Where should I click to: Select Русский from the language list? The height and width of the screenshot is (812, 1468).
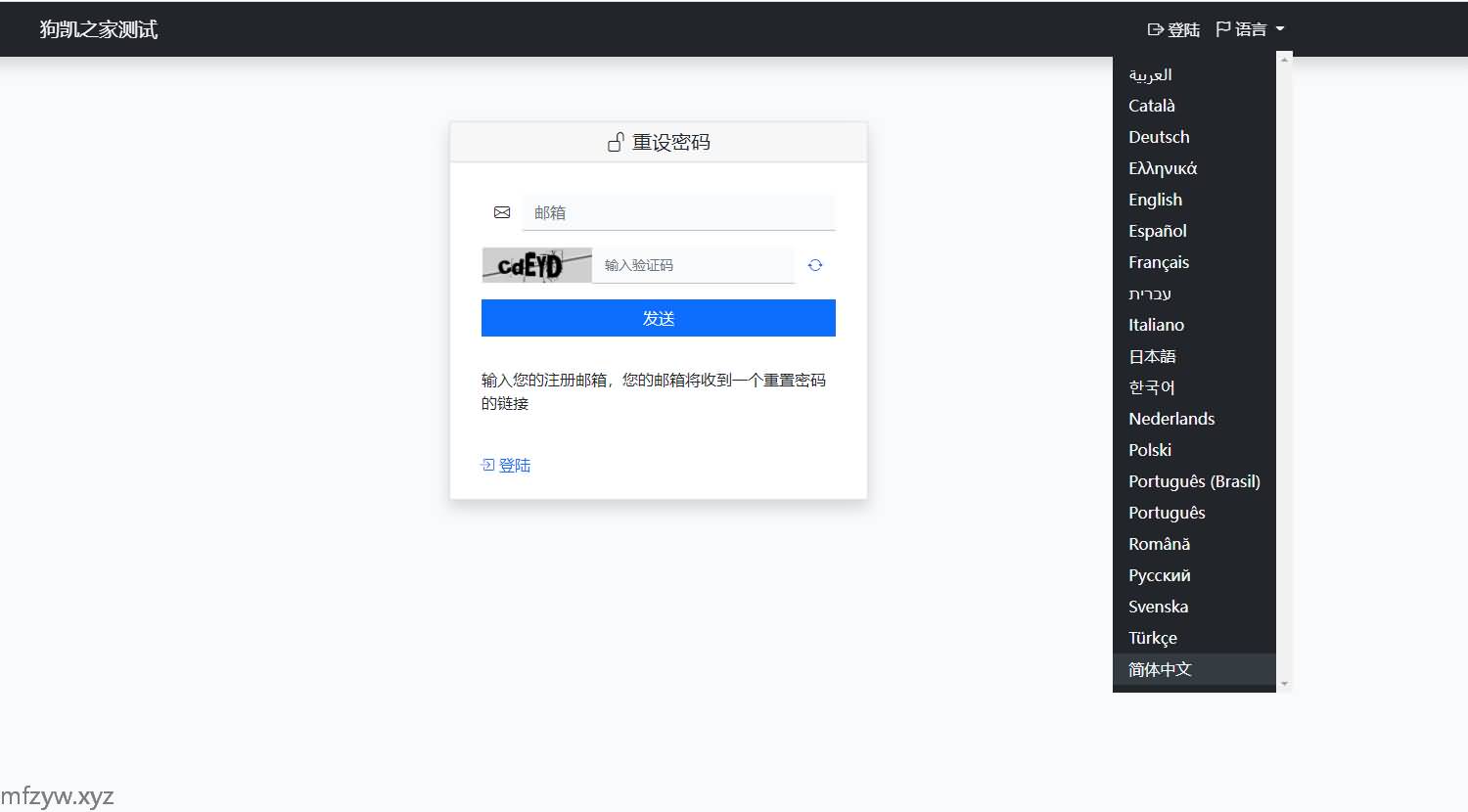tap(1159, 575)
